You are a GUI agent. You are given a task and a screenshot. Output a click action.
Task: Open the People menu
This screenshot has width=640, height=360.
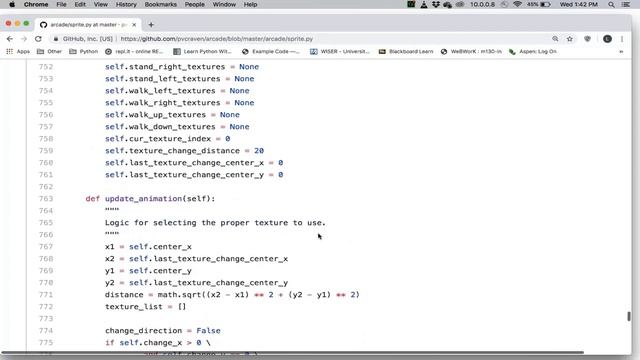[x=194, y=4]
